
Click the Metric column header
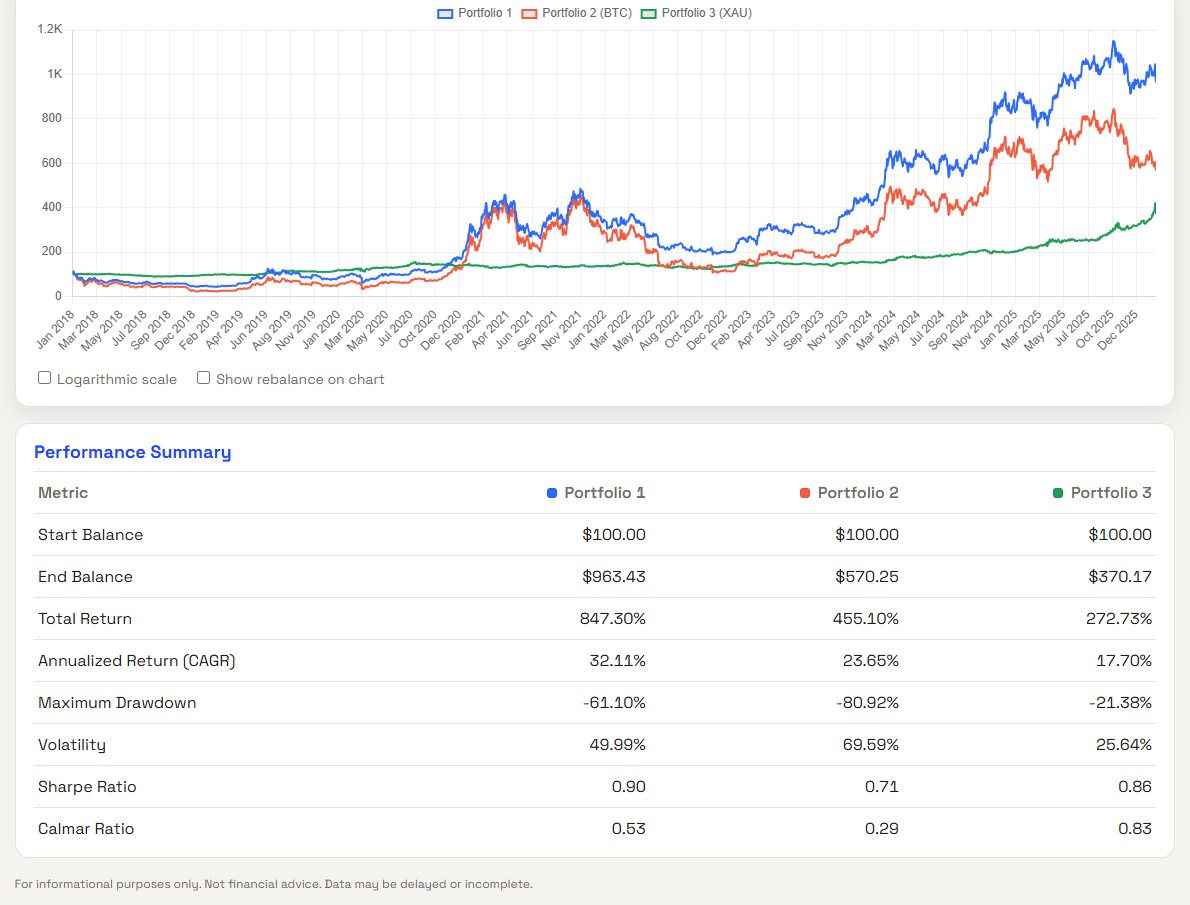[63, 493]
